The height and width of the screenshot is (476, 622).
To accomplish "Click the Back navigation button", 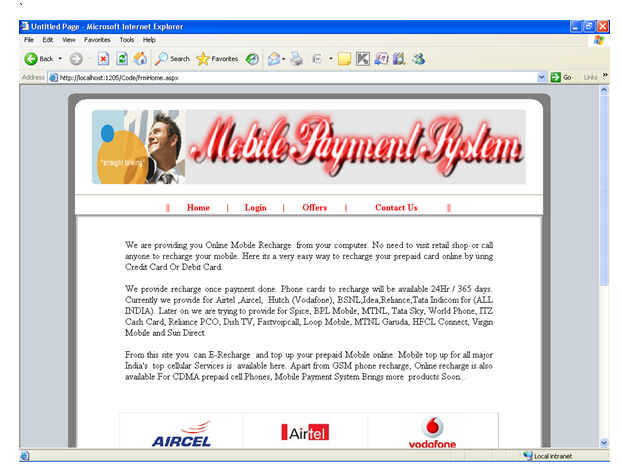I will tap(38, 59).
